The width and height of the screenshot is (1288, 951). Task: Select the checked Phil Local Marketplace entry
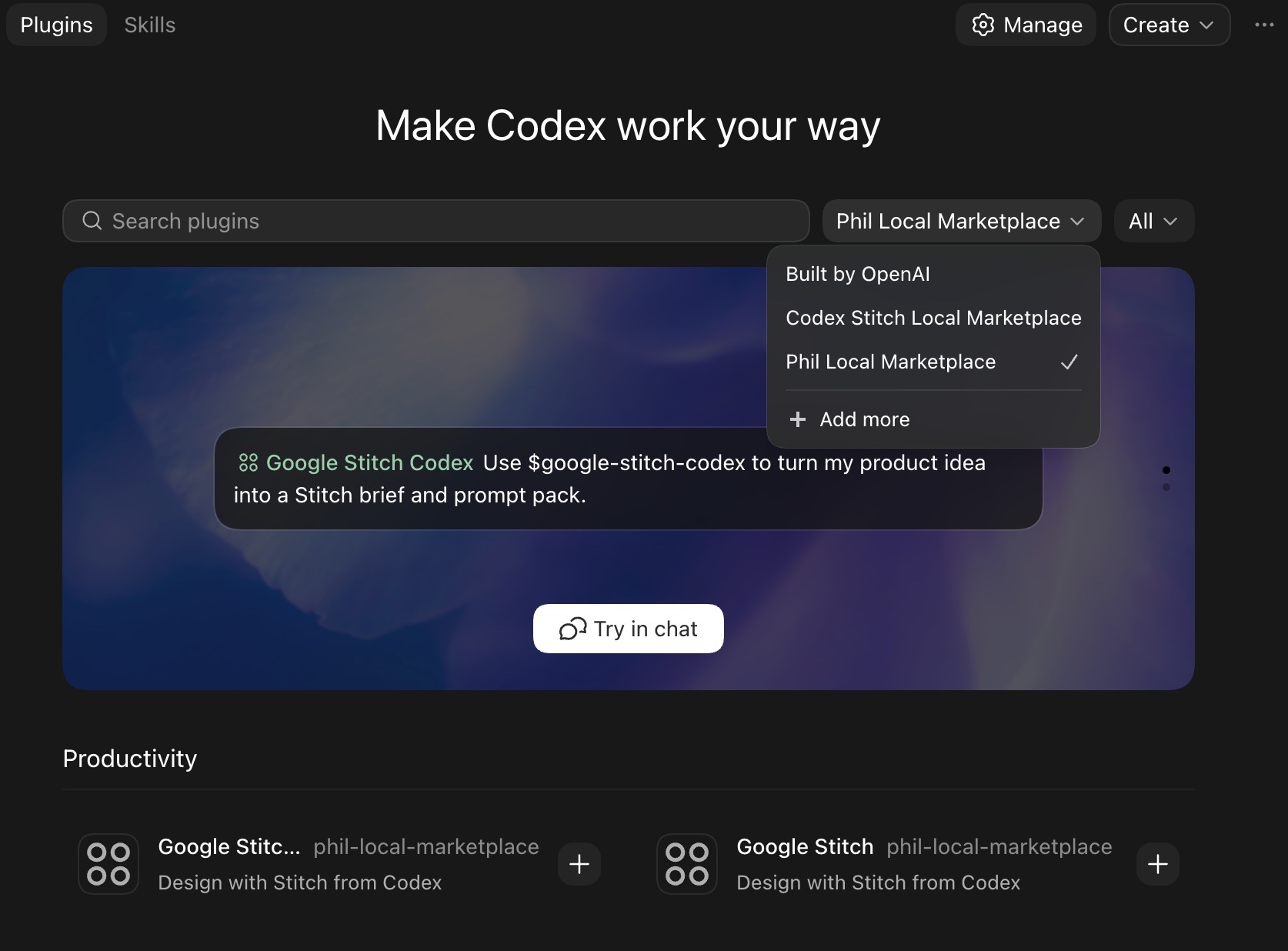click(x=933, y=362)
